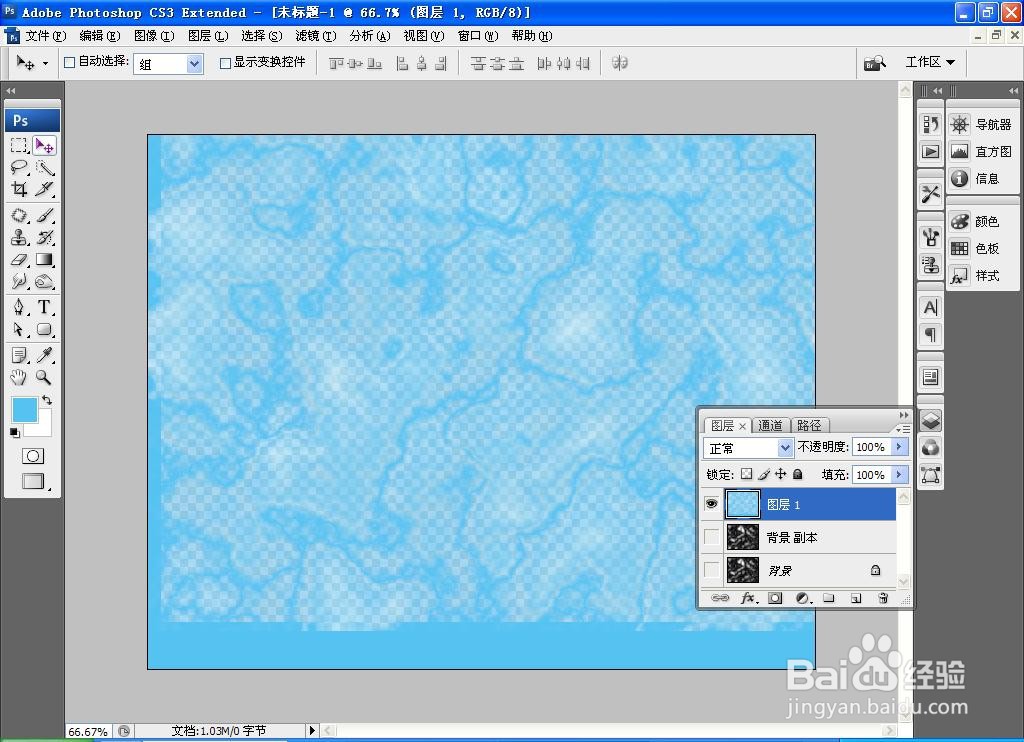Open the 不透明度 slider arrow
Screen dimensions: 1024x742
tap(900, 447)
